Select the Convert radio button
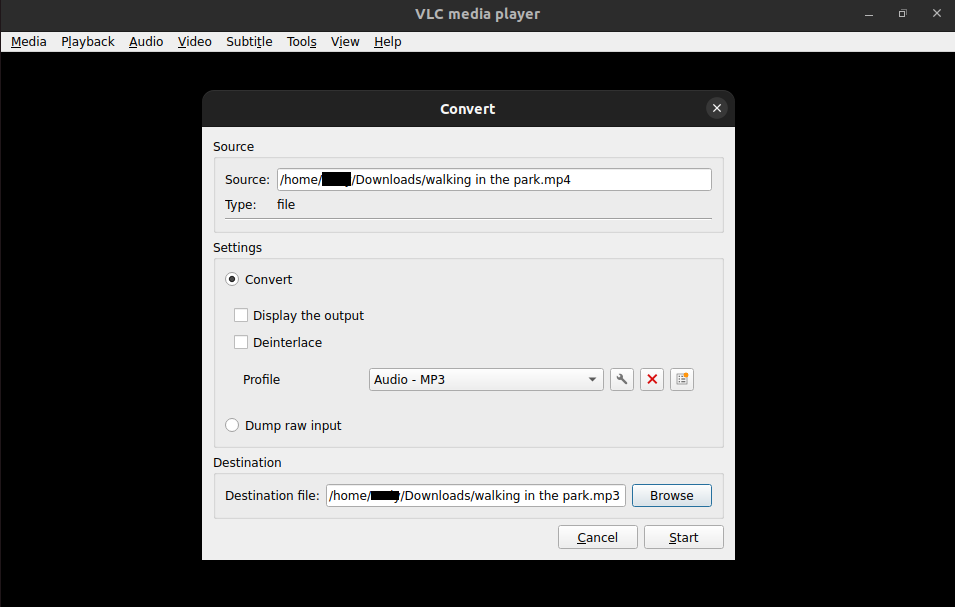Image resolution: width=955 pixels, height=607 pixels. (x=232, y=279)
